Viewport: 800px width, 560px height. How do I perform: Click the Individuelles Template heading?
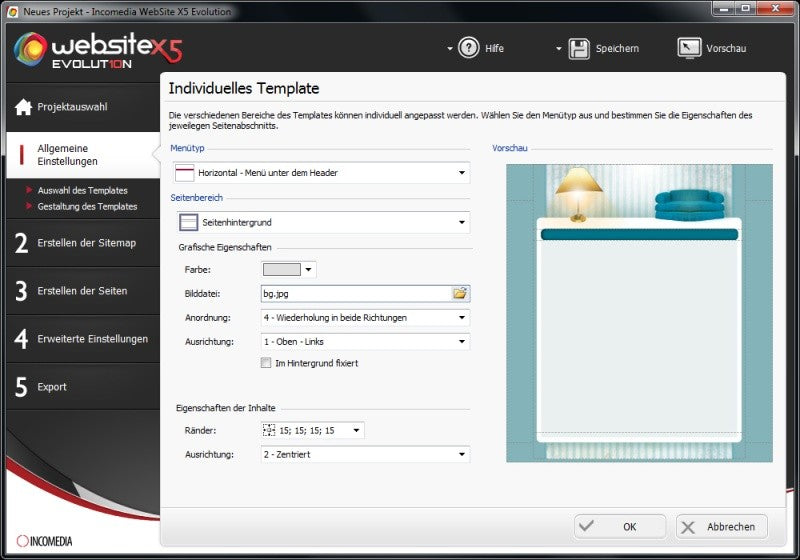click(x=244, y=88)
